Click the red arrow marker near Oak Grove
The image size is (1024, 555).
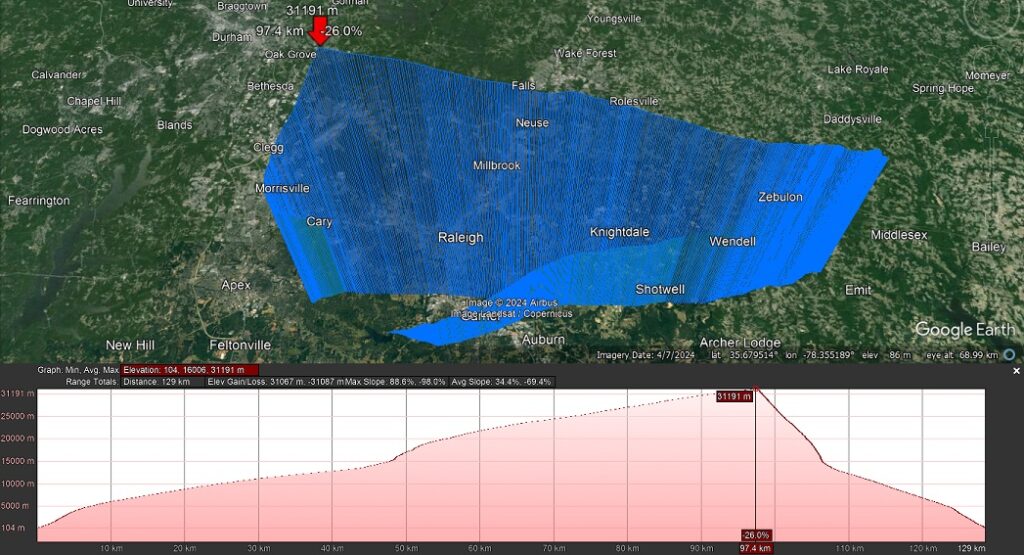click(x=319, y=29)
